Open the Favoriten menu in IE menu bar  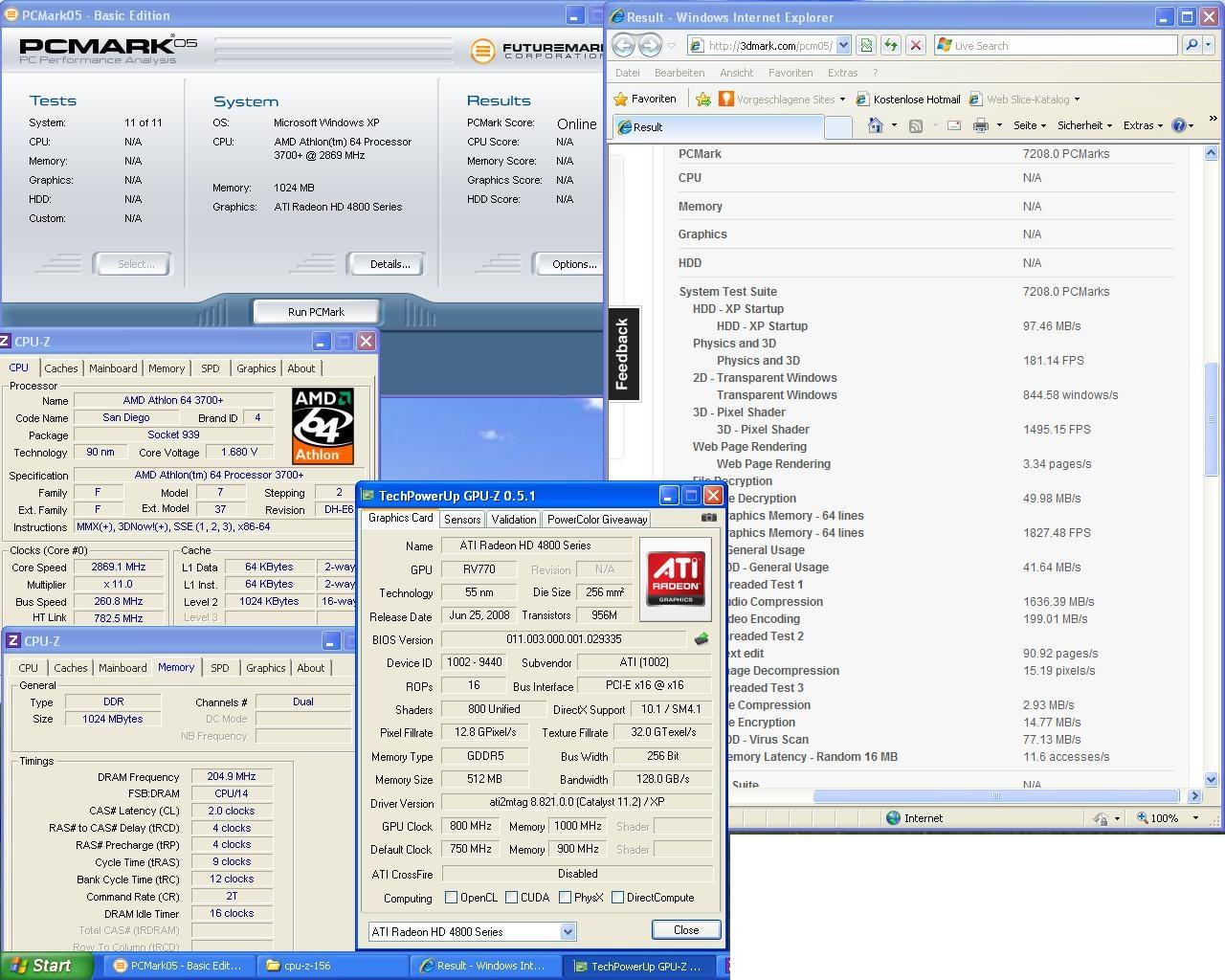[791, 73]
